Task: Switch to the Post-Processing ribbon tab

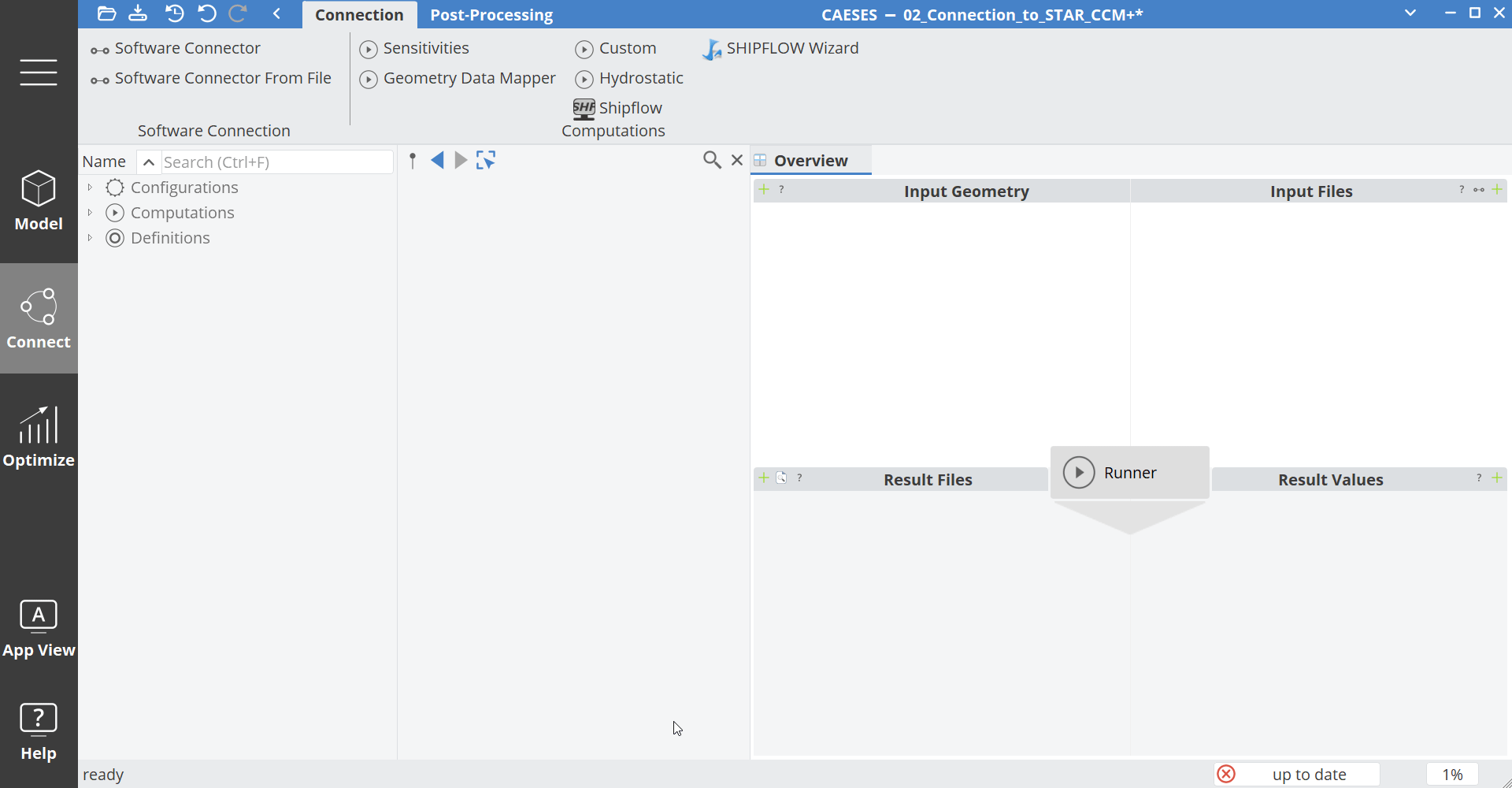Action: pos(491,15)
